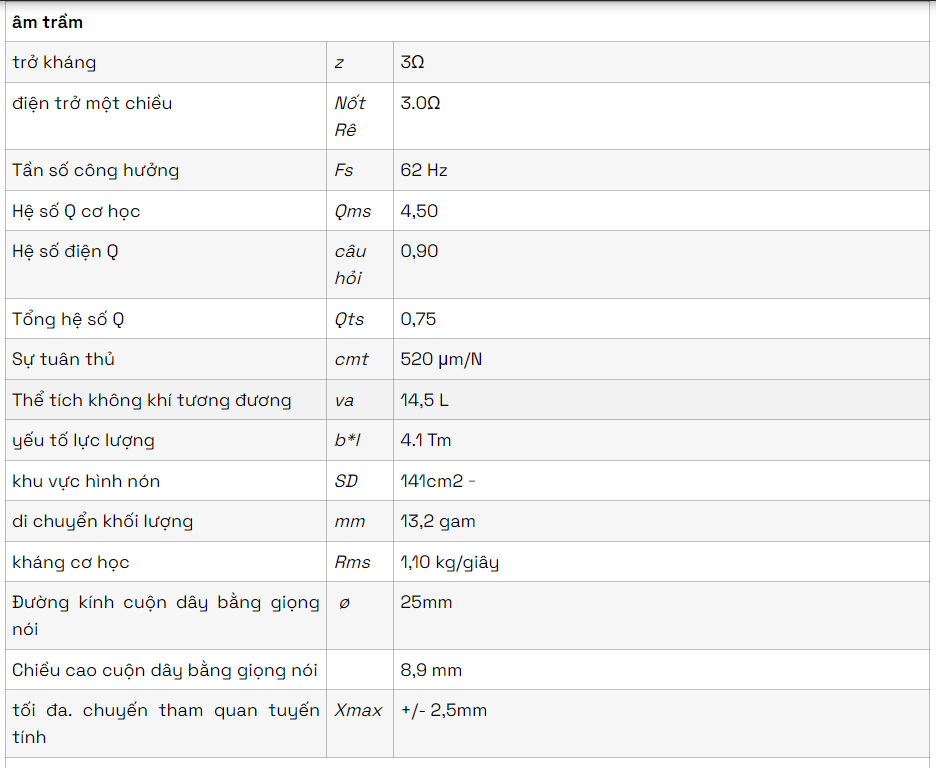The width and height of the screenshot is (936, 768).
Task: Click the 'Tần số cộng hưởng' label
Action: 96,170
